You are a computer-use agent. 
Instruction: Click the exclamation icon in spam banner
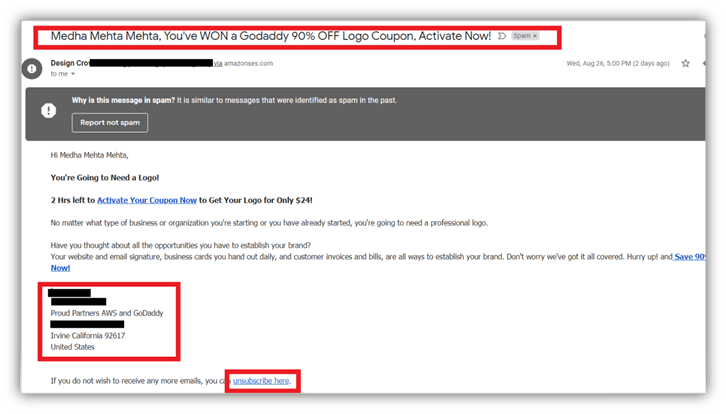pos(49,111)
